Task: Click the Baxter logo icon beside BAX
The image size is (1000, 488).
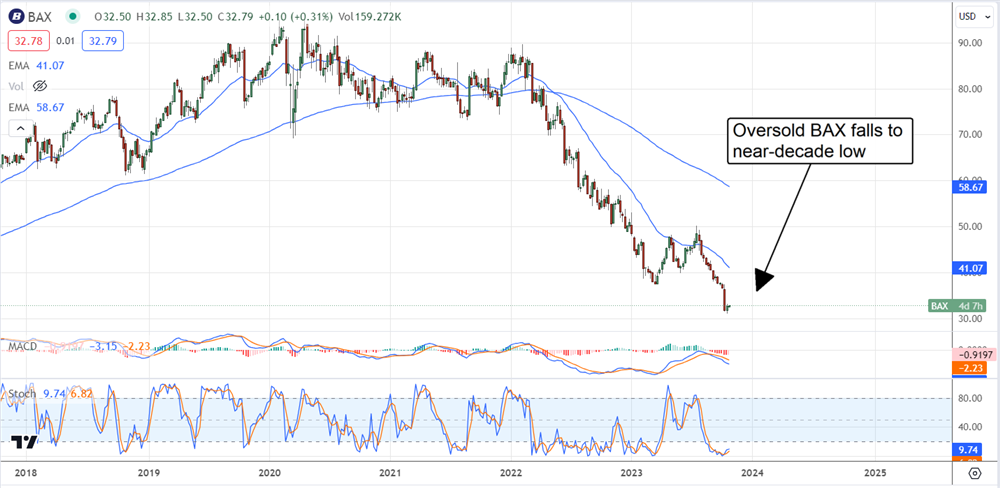Action: [x=17, y=16]
